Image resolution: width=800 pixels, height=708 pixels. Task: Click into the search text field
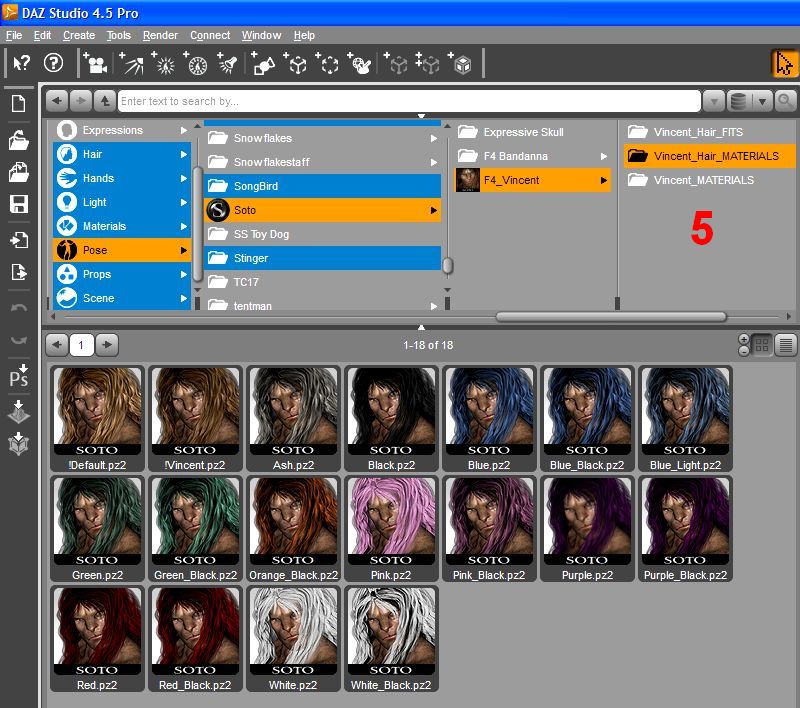click(x=409, y=101)
